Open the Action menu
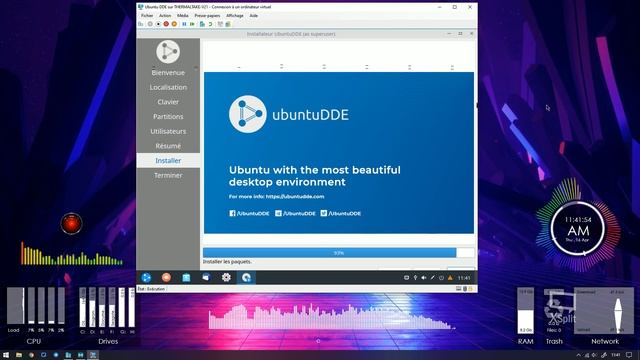The image size is (640, 360). [x=165, y=16]
